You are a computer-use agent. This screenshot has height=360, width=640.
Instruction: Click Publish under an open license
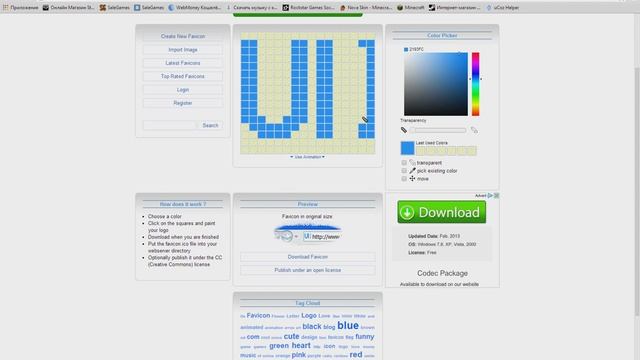click(307, 270)
